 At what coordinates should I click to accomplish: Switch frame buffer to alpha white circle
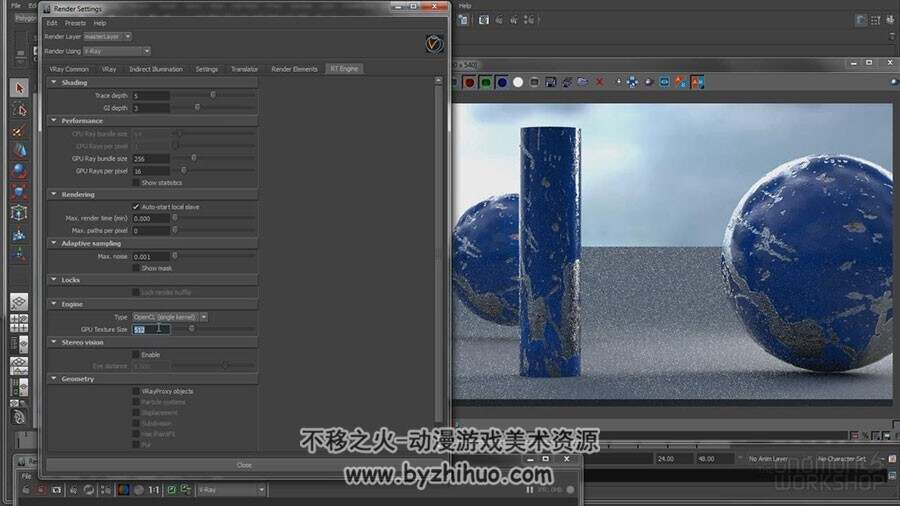tap(518, 83)
